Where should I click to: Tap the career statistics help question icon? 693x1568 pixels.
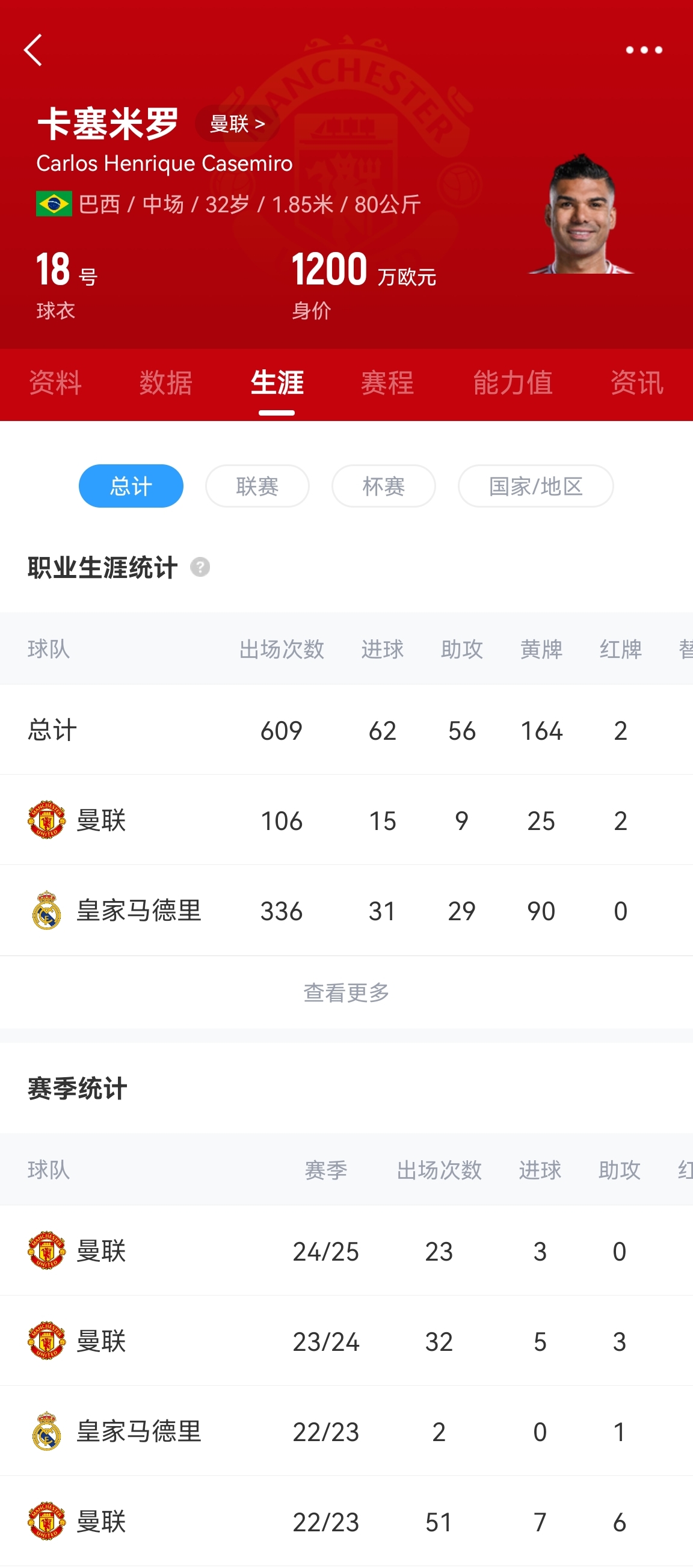pos(200,567)
